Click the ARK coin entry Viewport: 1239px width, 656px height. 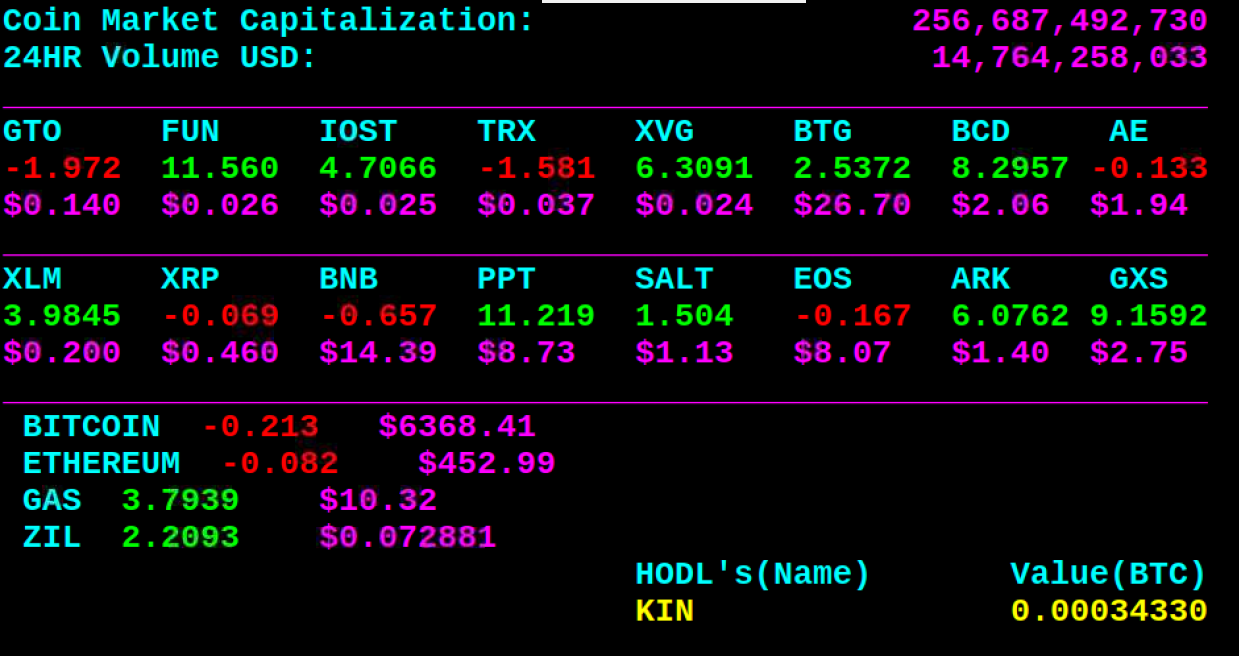point(981,278)
